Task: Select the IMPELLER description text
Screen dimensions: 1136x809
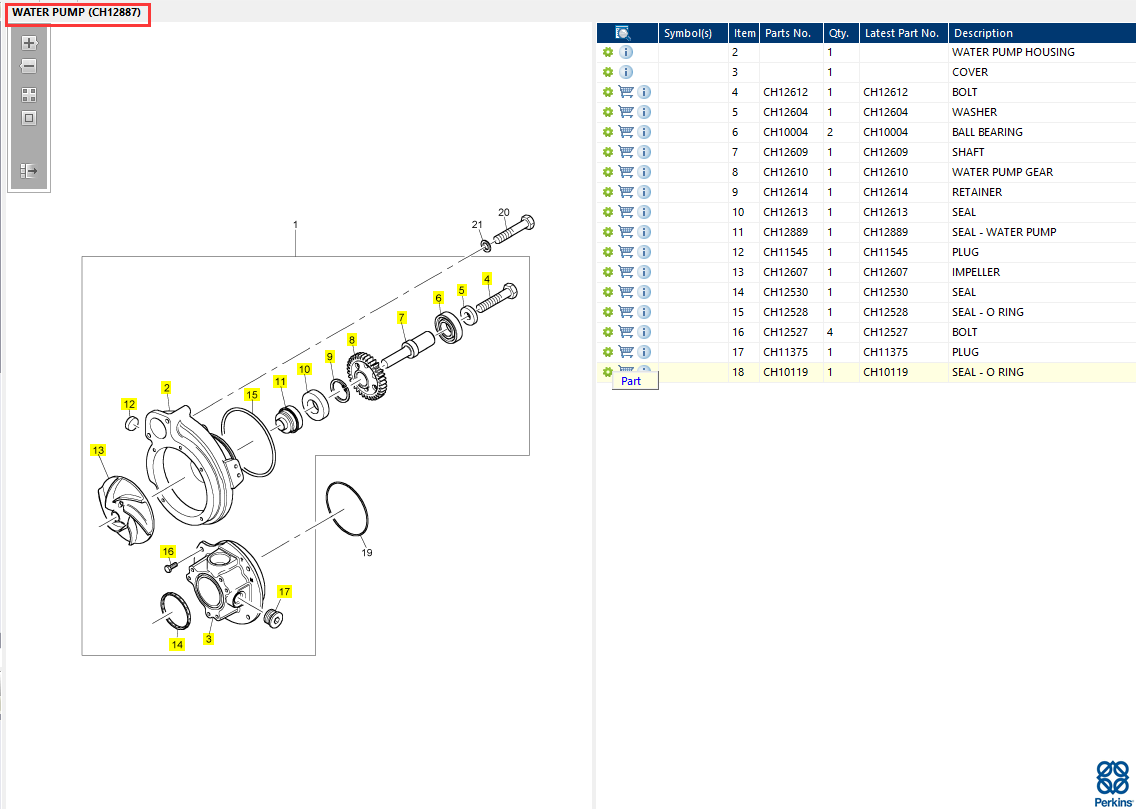Action: click(x=976, y=272)
